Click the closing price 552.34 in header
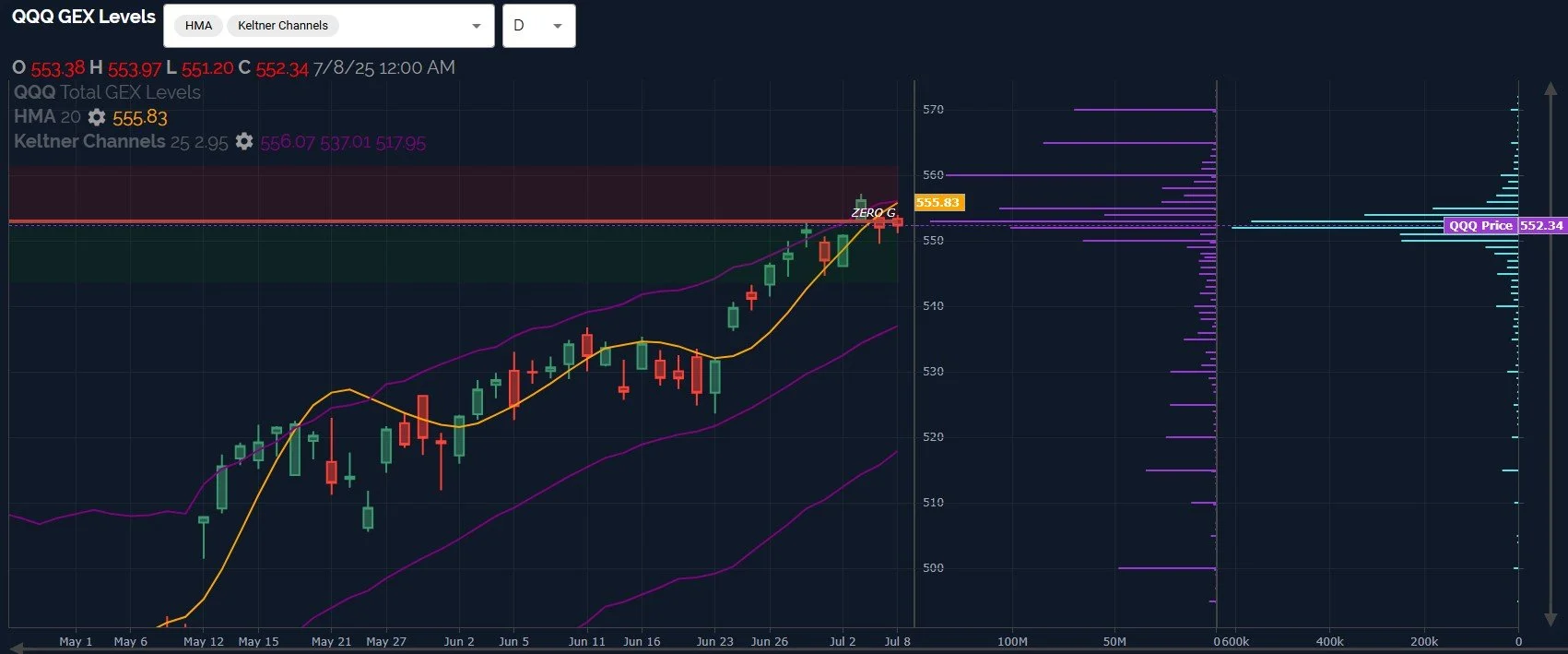This screenshot has width=1568, height=654. pyautogui.click(x=282, y=68)
